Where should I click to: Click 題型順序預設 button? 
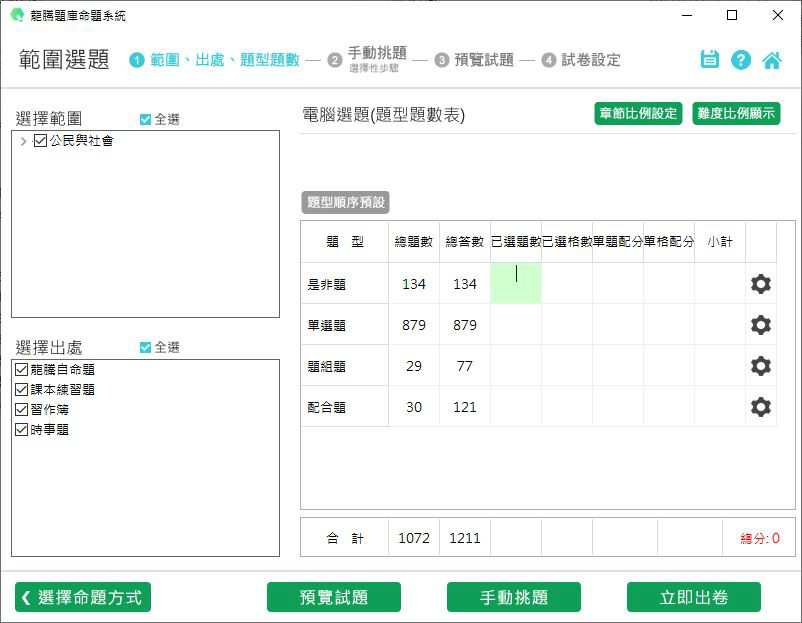click(x=346, y=202)
